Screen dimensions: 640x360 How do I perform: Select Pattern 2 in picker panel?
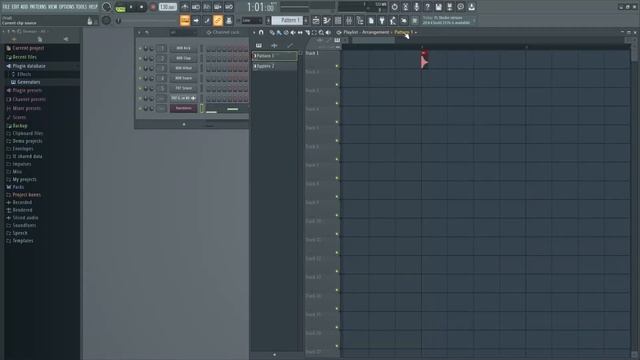click(275, 66)
